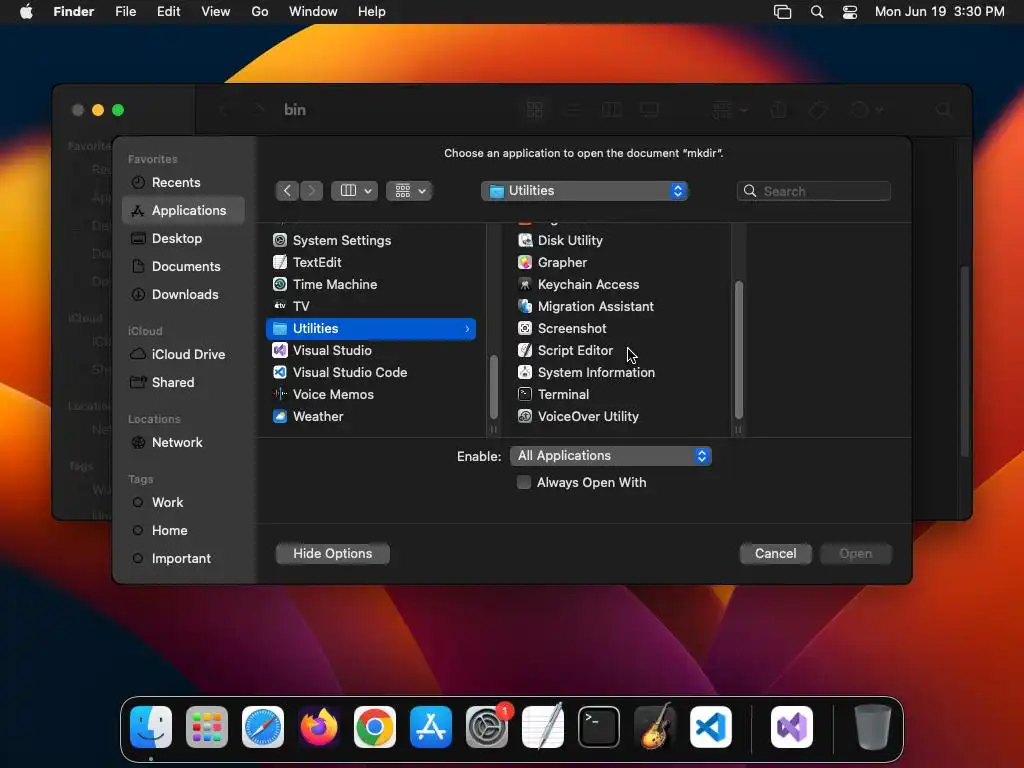1024x768 pixels.
Task: Select Downloads in the dialog sidebar
Action: pos(185,295)
